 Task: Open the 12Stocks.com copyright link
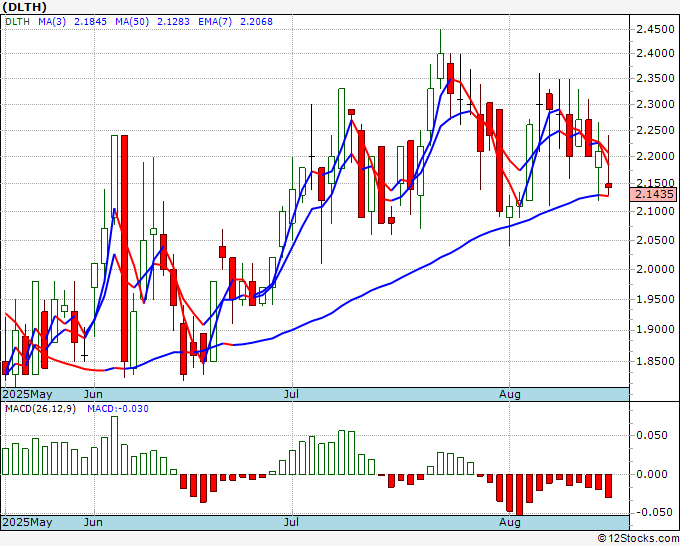coord(638,539)
